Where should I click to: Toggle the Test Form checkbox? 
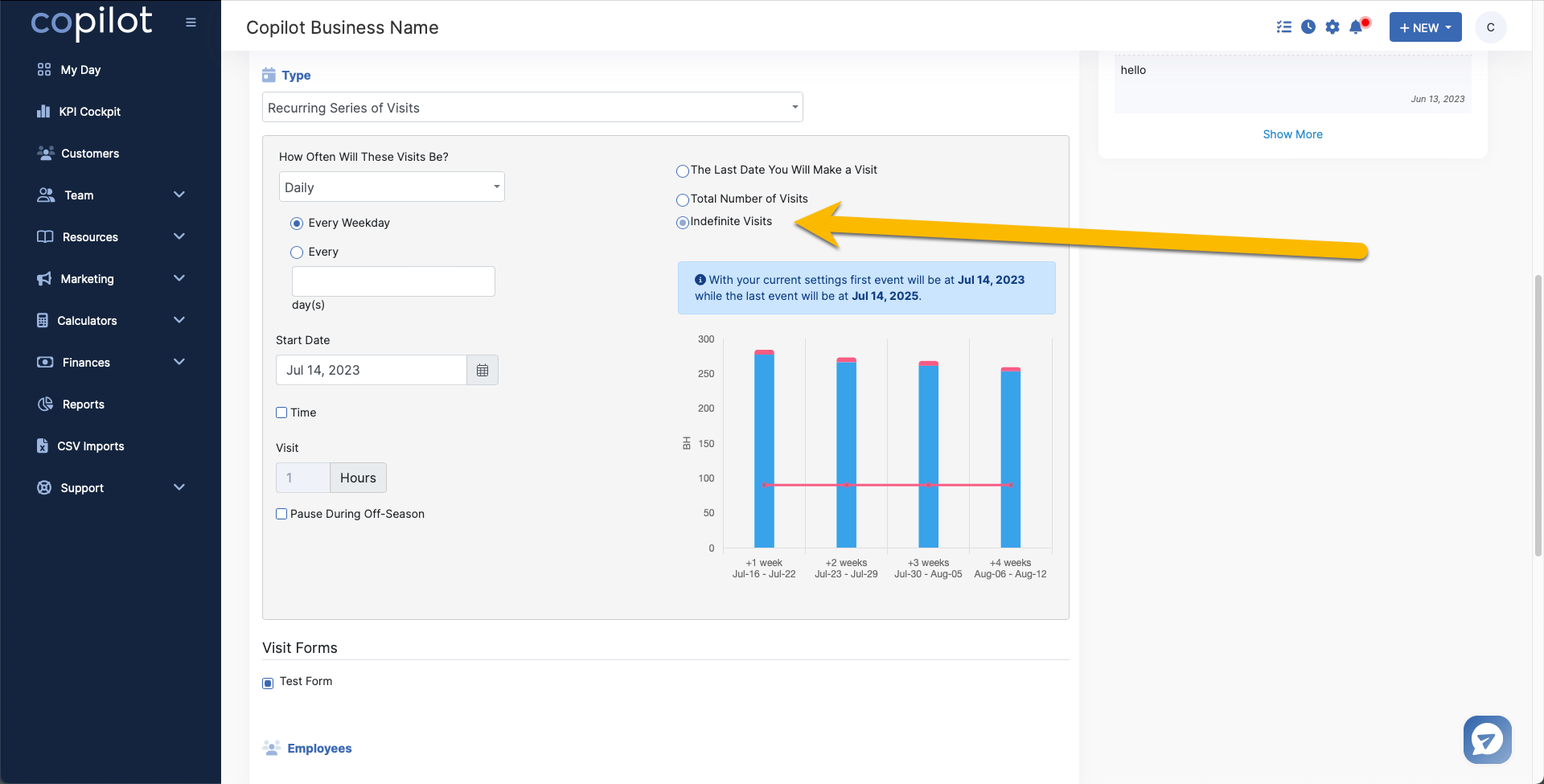[x=268, y=683]
